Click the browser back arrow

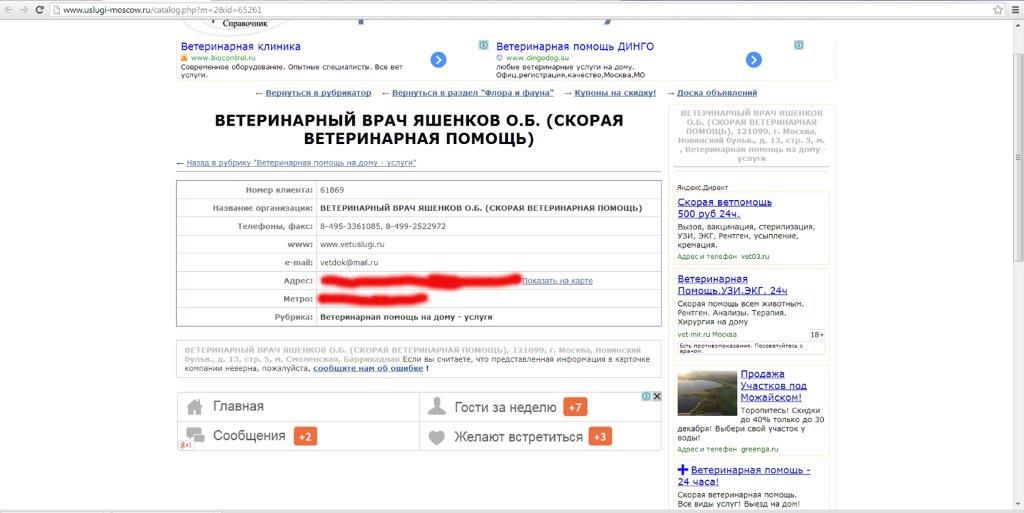8,10
